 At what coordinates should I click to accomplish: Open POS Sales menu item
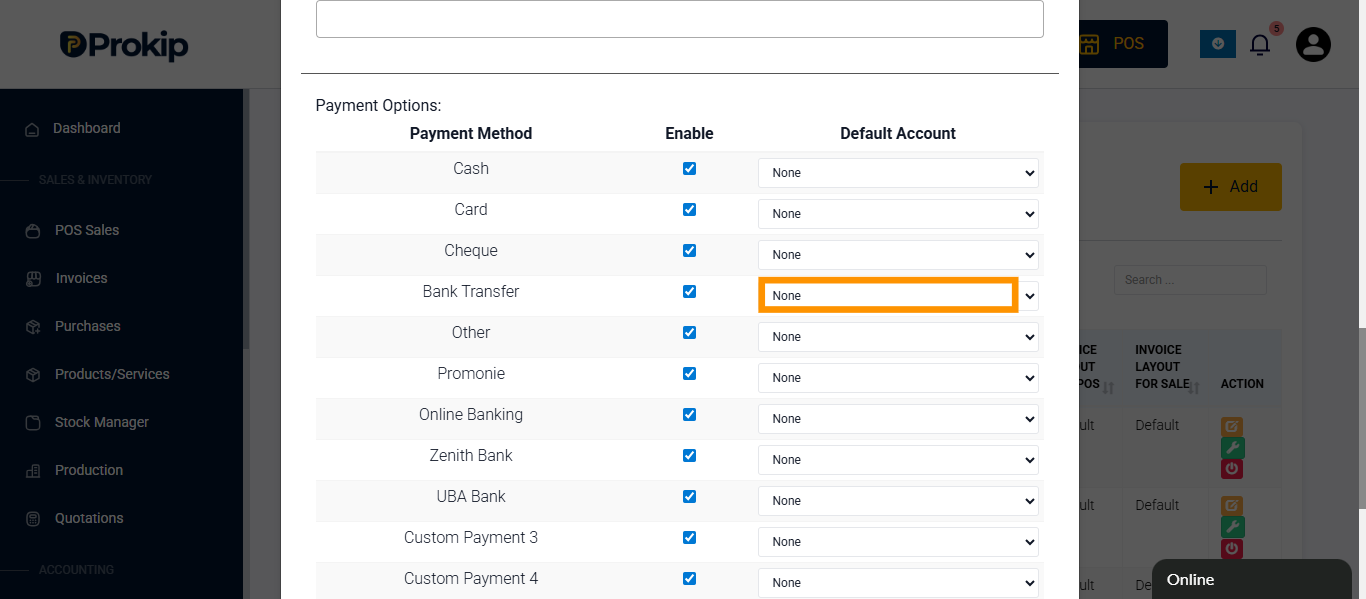coord(87,230)
